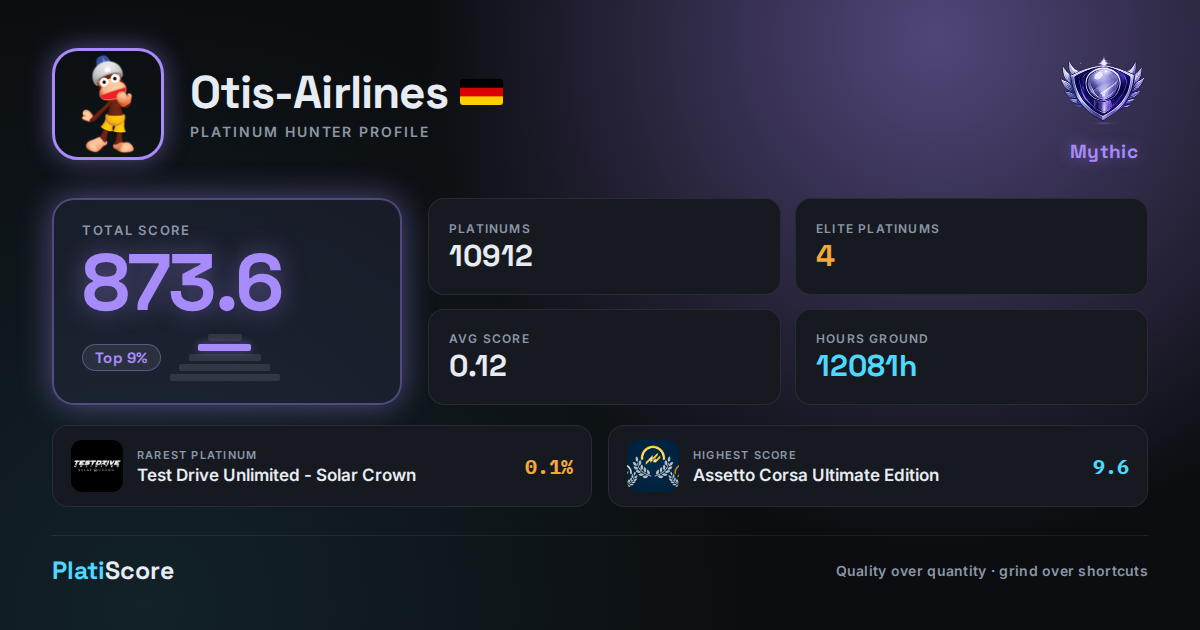Select the Mythic rank badge icon
1200x630 pixels.
(x=1103, y=92)
